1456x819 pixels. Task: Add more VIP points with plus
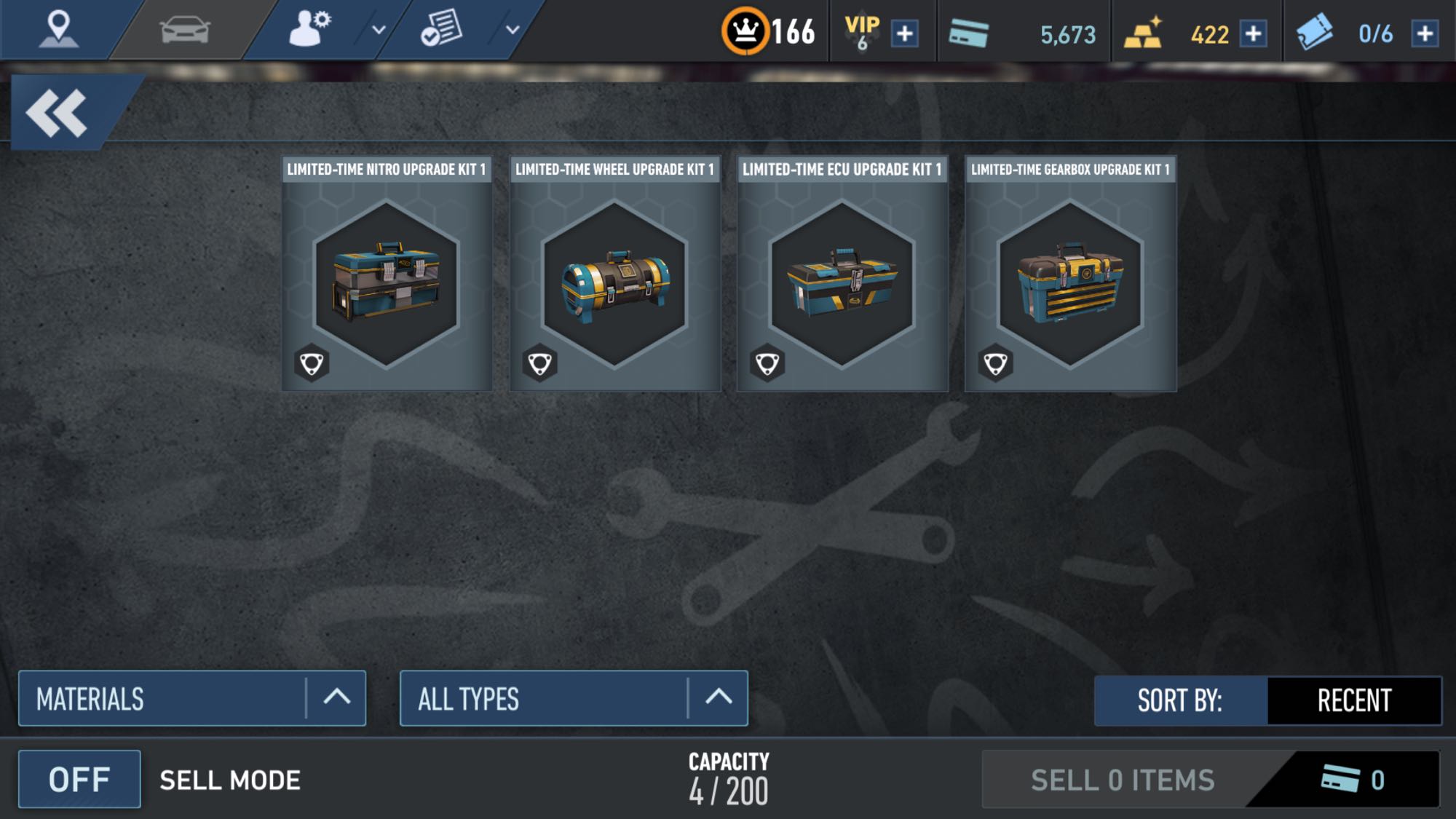click(x=905, y=33)
